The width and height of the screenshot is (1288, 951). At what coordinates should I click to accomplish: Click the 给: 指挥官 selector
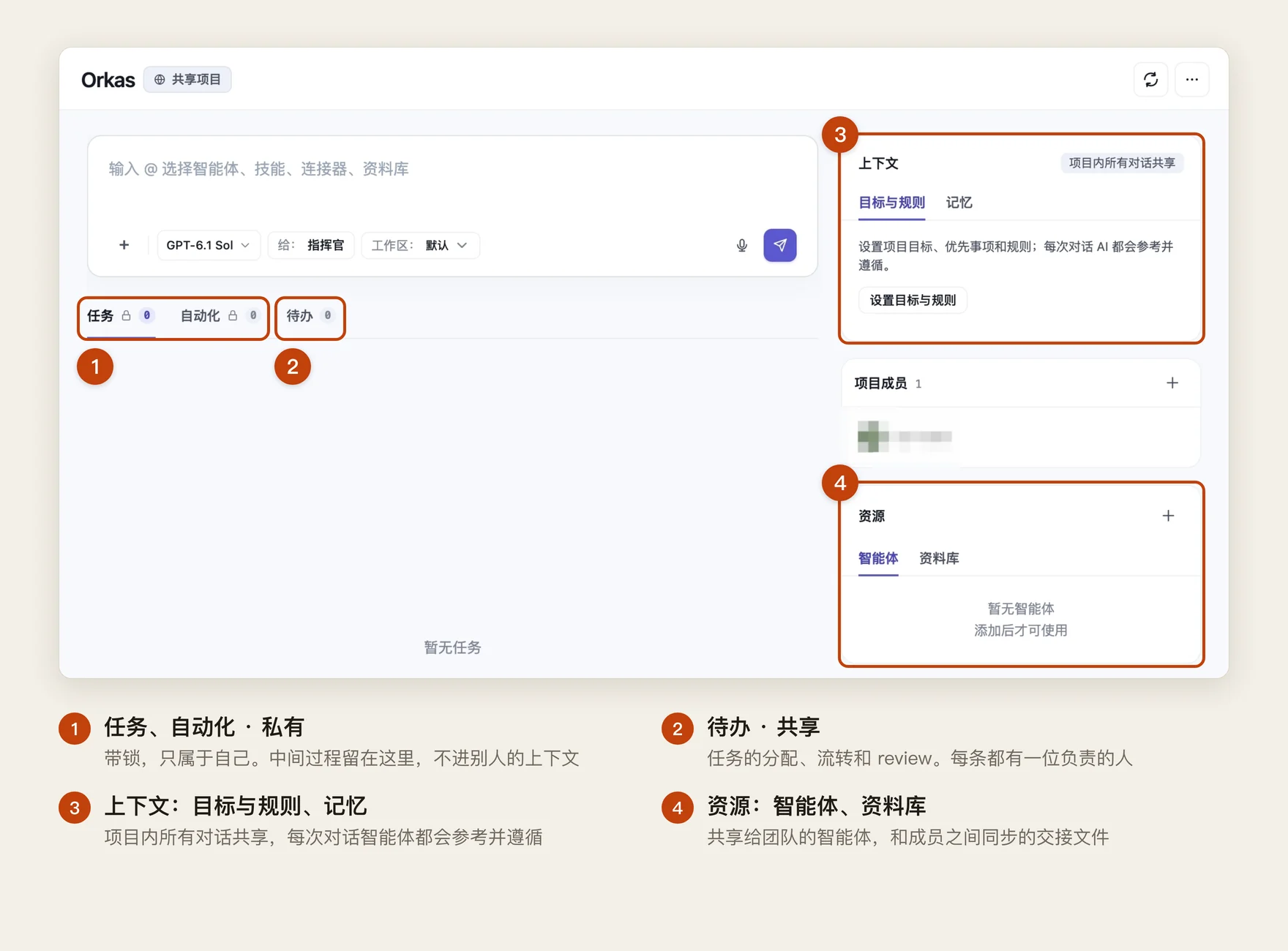[310, 245]
